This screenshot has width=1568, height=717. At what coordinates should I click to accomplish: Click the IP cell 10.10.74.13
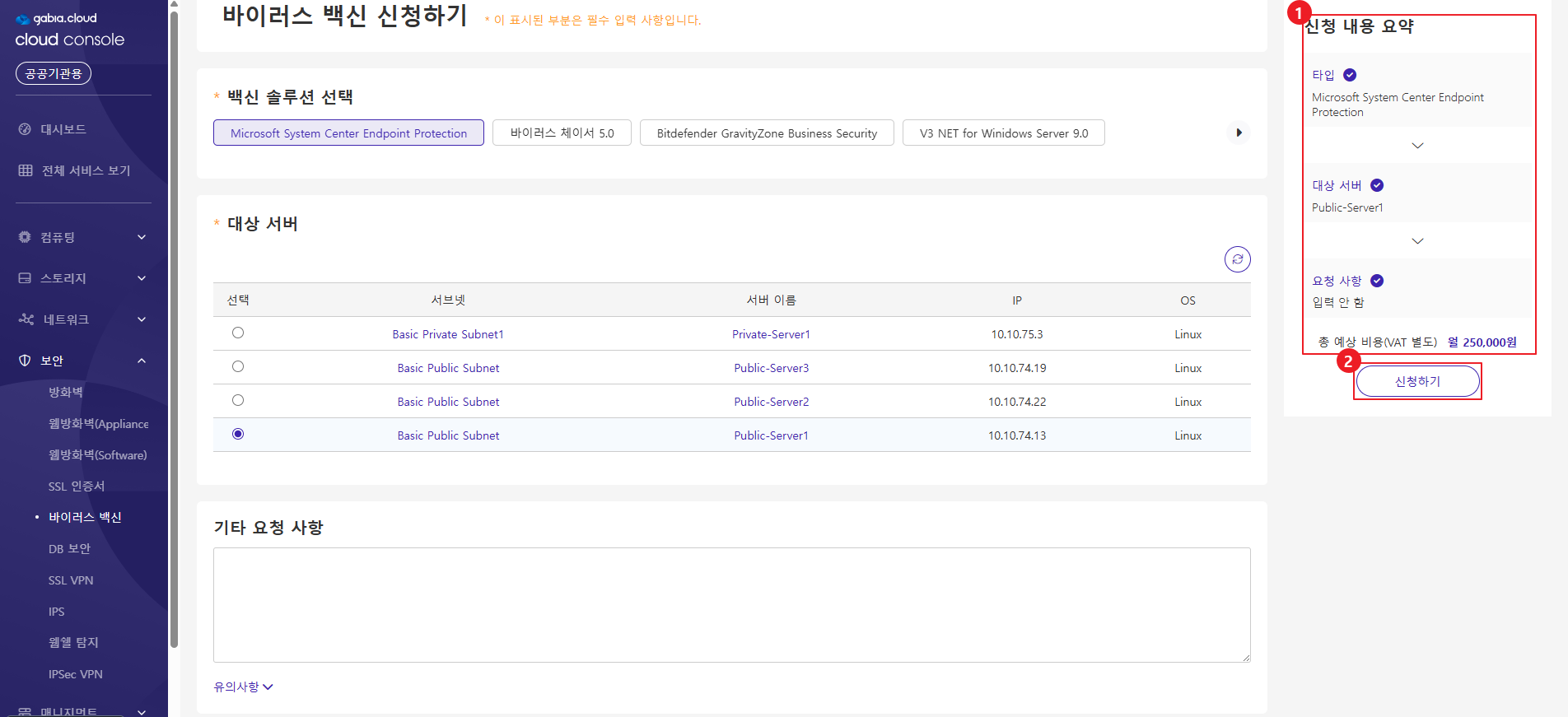(x=1017, y=435)
